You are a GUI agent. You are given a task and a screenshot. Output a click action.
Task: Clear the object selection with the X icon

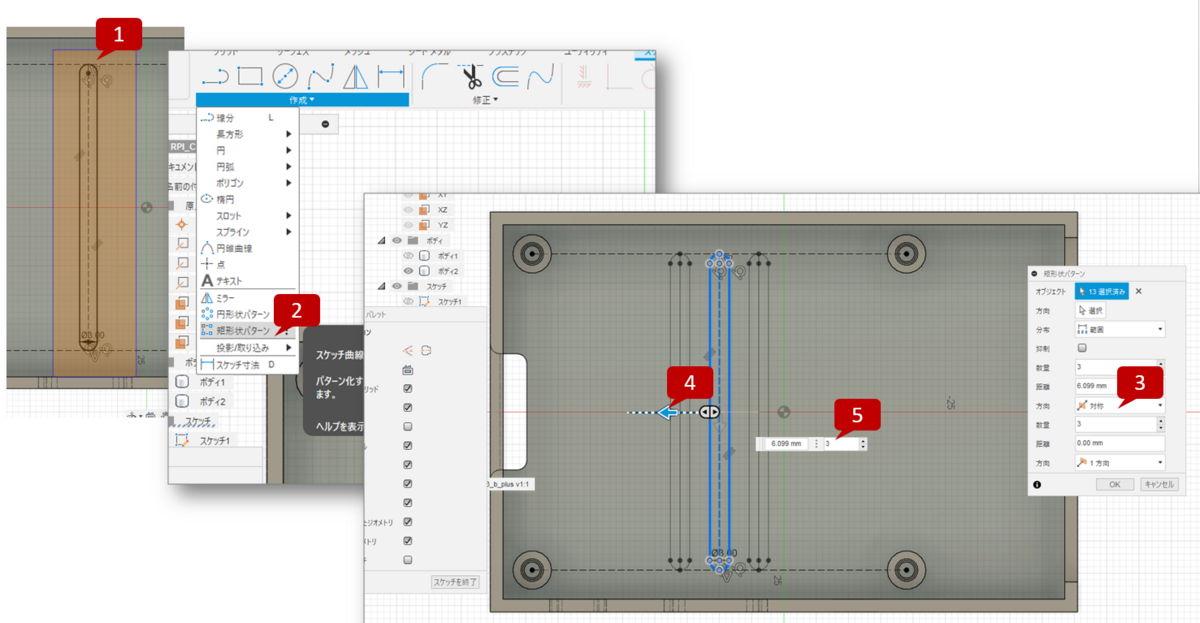coord(1139,291)
